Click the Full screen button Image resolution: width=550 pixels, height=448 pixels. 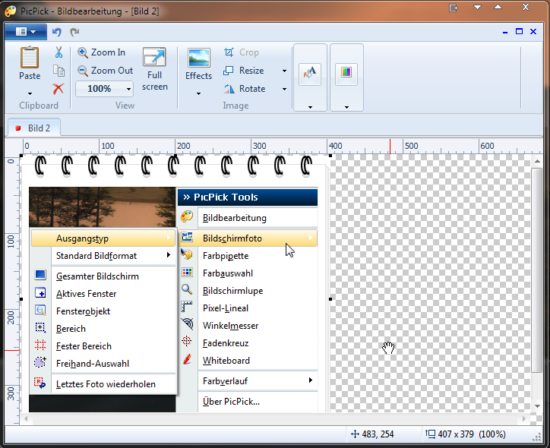[x=154, y=69]
